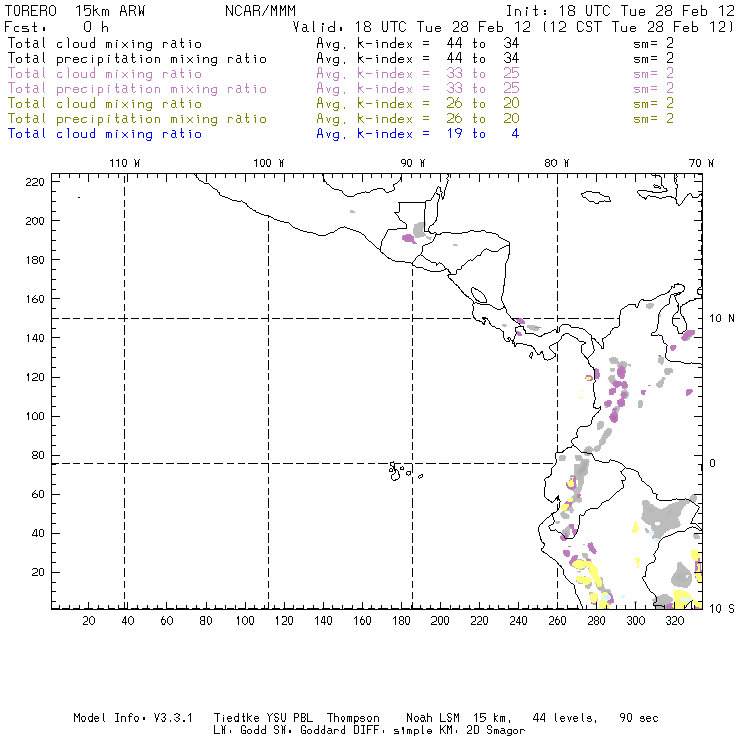Select the black "Total precipitation mixing ratio" legend entry
The width and height of the screenshot is (740, 740).
(137, 59)
